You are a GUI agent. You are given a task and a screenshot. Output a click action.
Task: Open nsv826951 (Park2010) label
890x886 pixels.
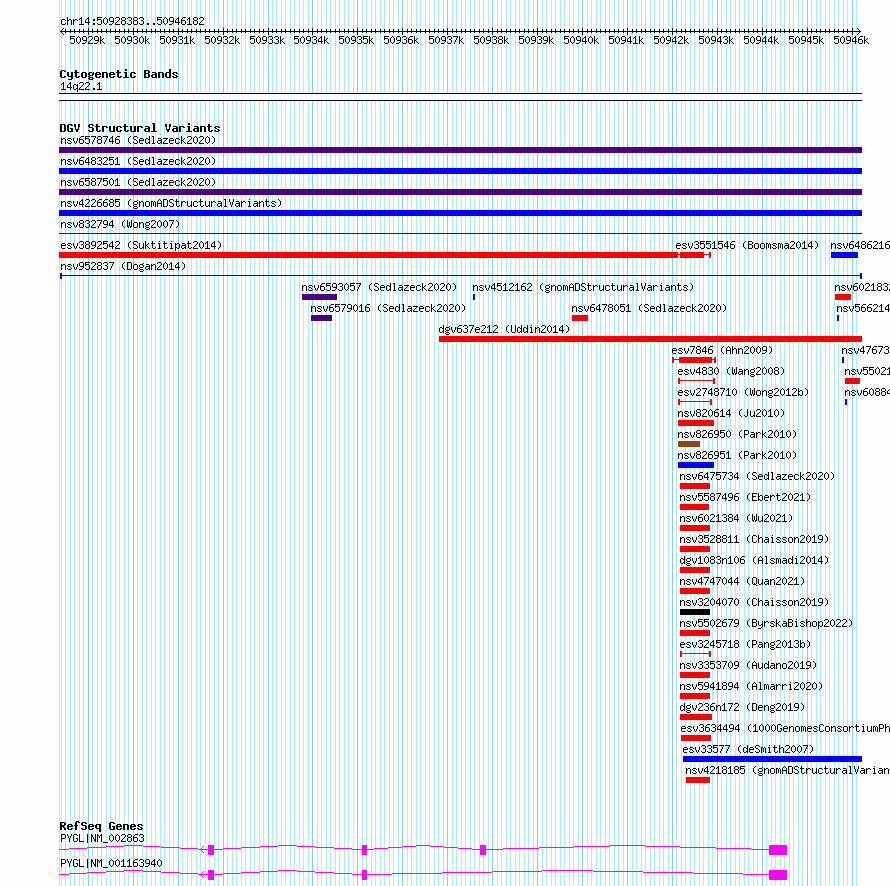pyautogui.click(x=737, y=455)
